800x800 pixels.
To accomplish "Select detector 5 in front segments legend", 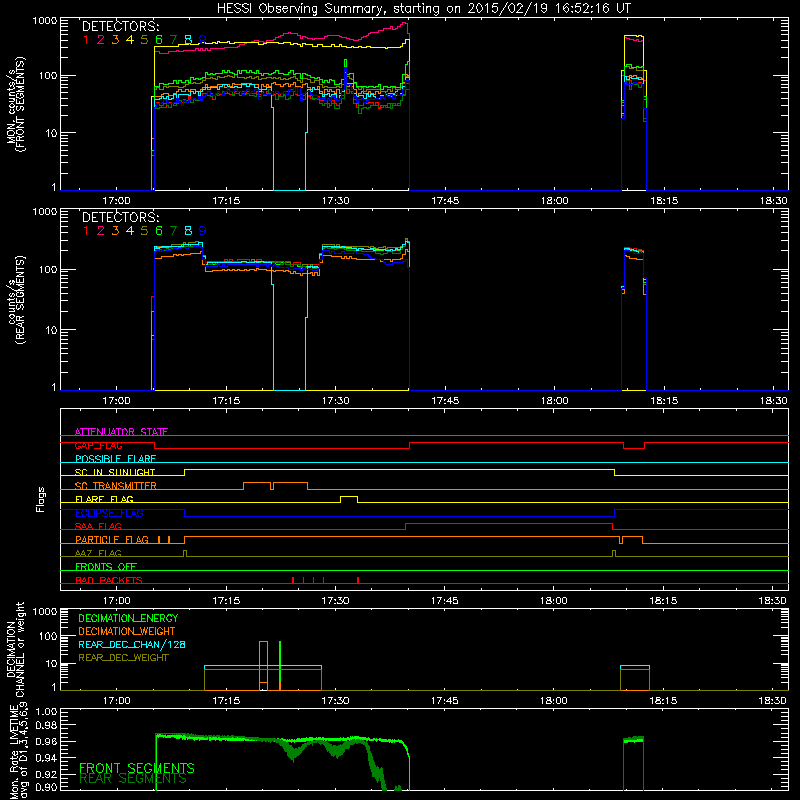I will tap(144, 40).
